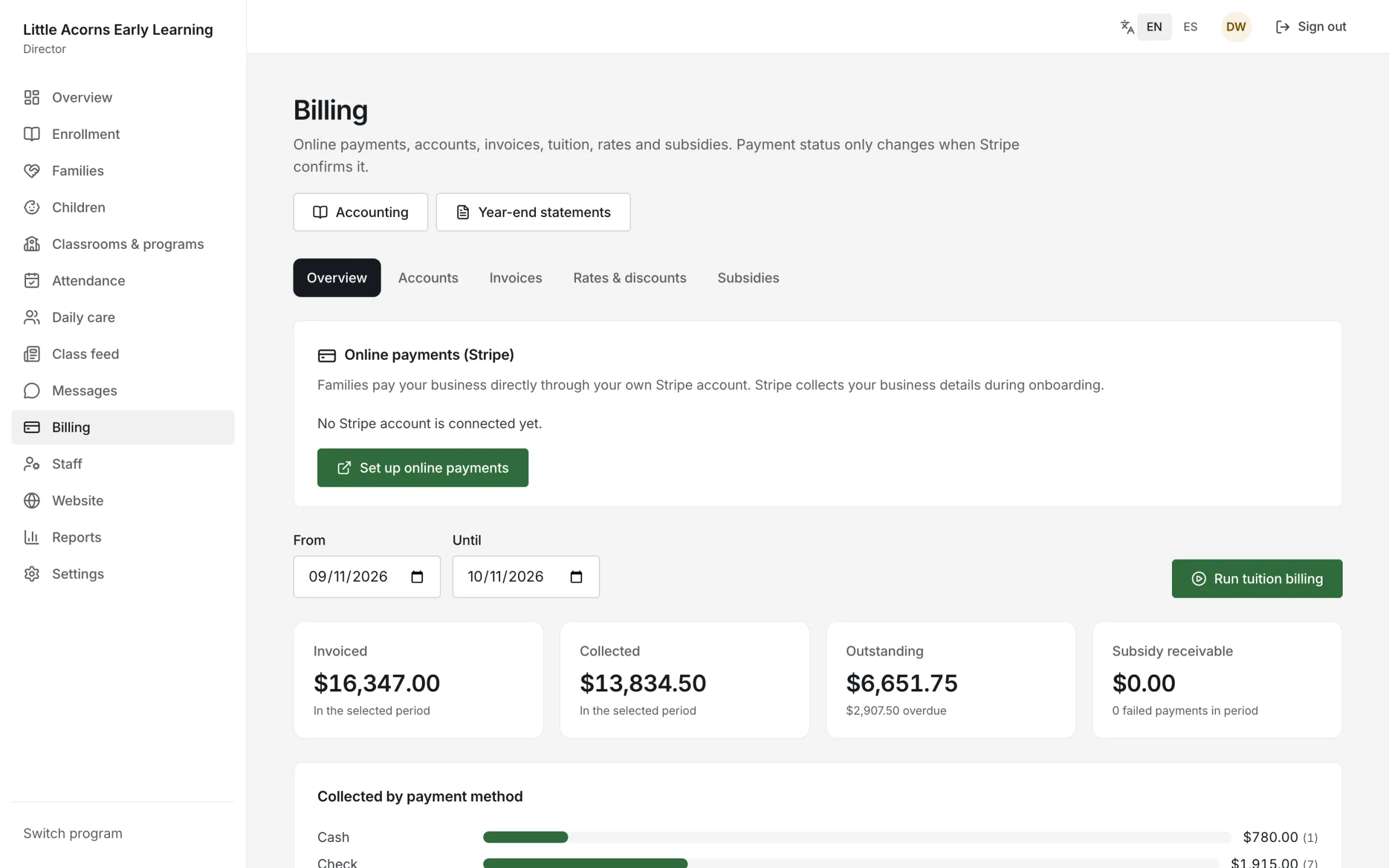1389x868 pixels.
Task: Switch language to EN
Action: pos(1154,27)
